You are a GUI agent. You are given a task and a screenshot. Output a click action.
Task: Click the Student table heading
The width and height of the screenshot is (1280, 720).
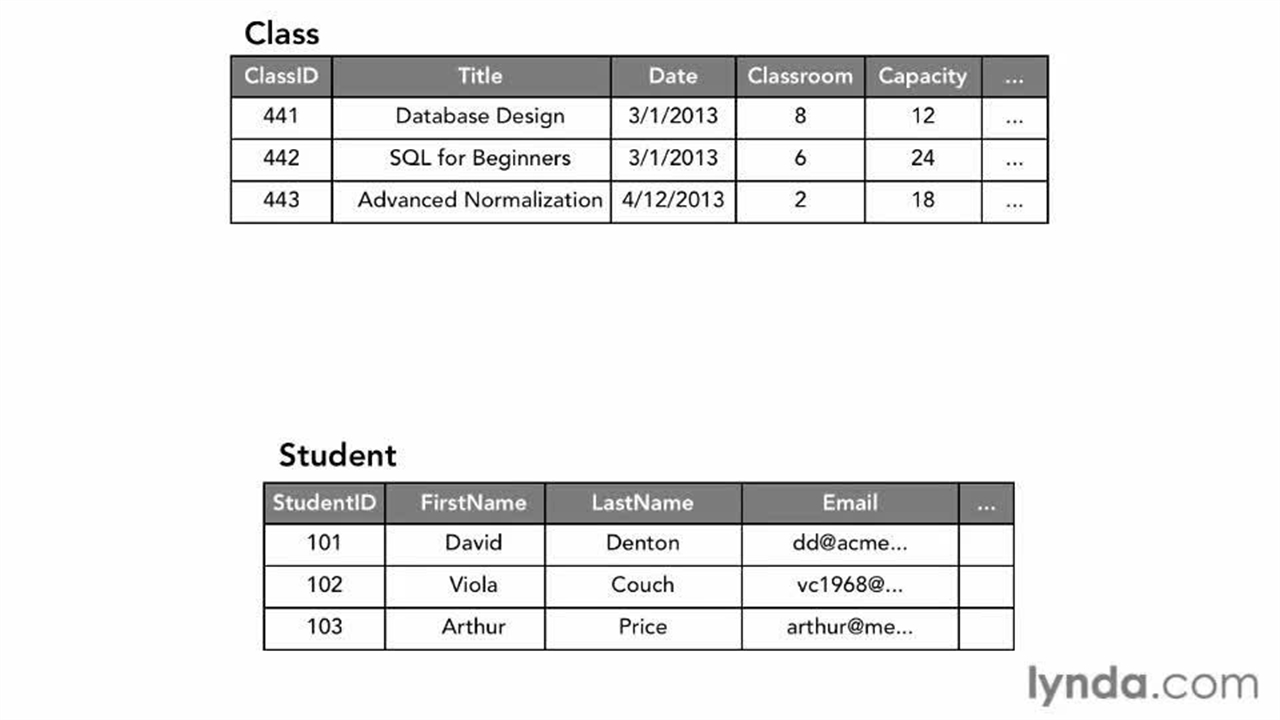(337, 456)
